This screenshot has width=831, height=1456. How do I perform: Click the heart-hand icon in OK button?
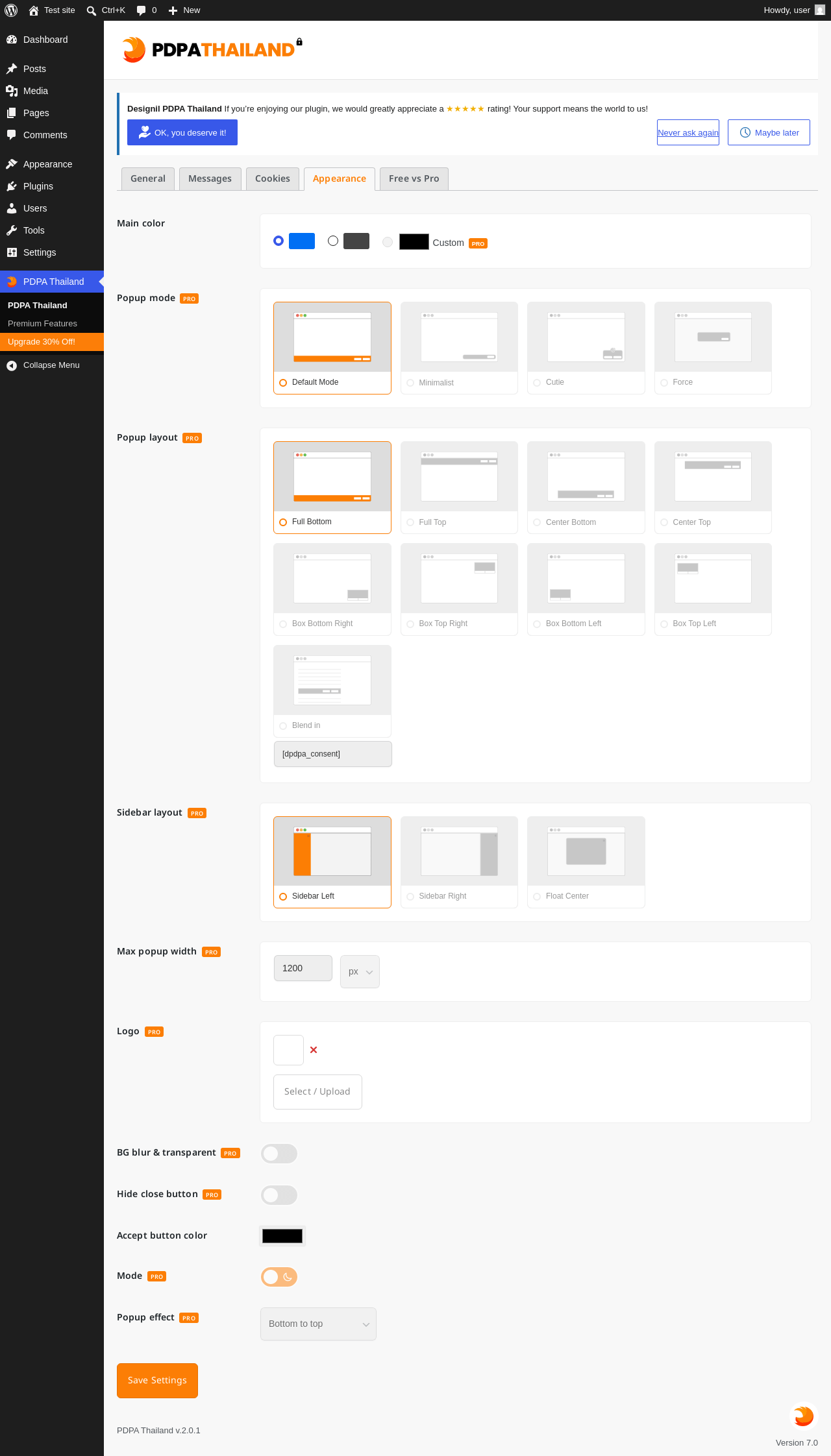pyautogui.click(x=145, y=132)
